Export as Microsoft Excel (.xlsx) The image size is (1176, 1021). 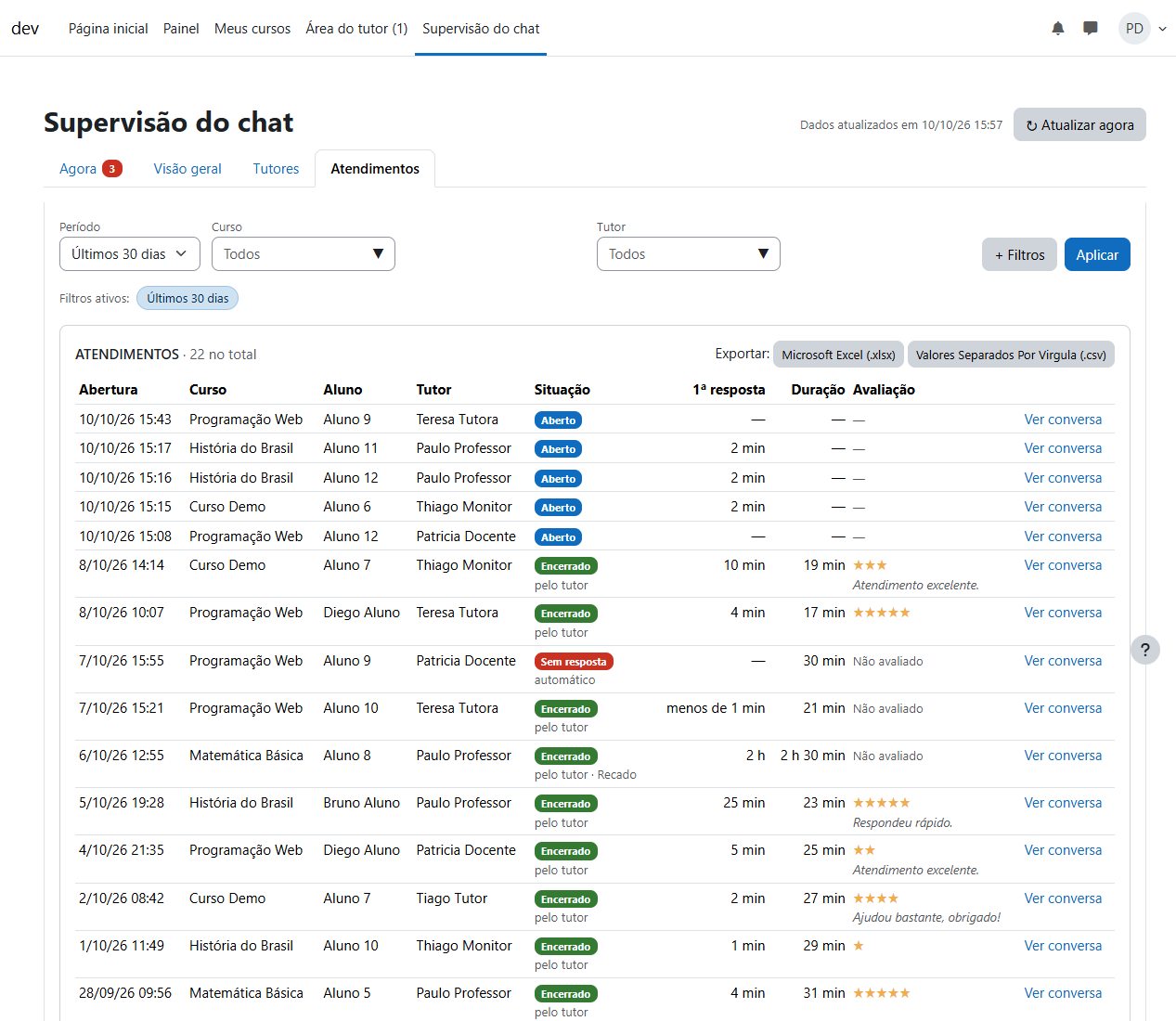tap(838, 355)
